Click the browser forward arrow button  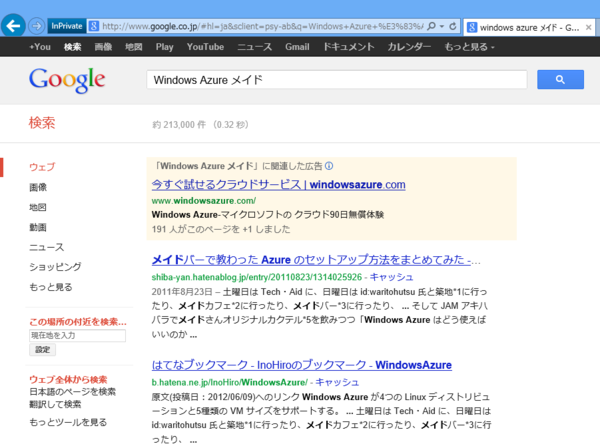pos(36,26)
